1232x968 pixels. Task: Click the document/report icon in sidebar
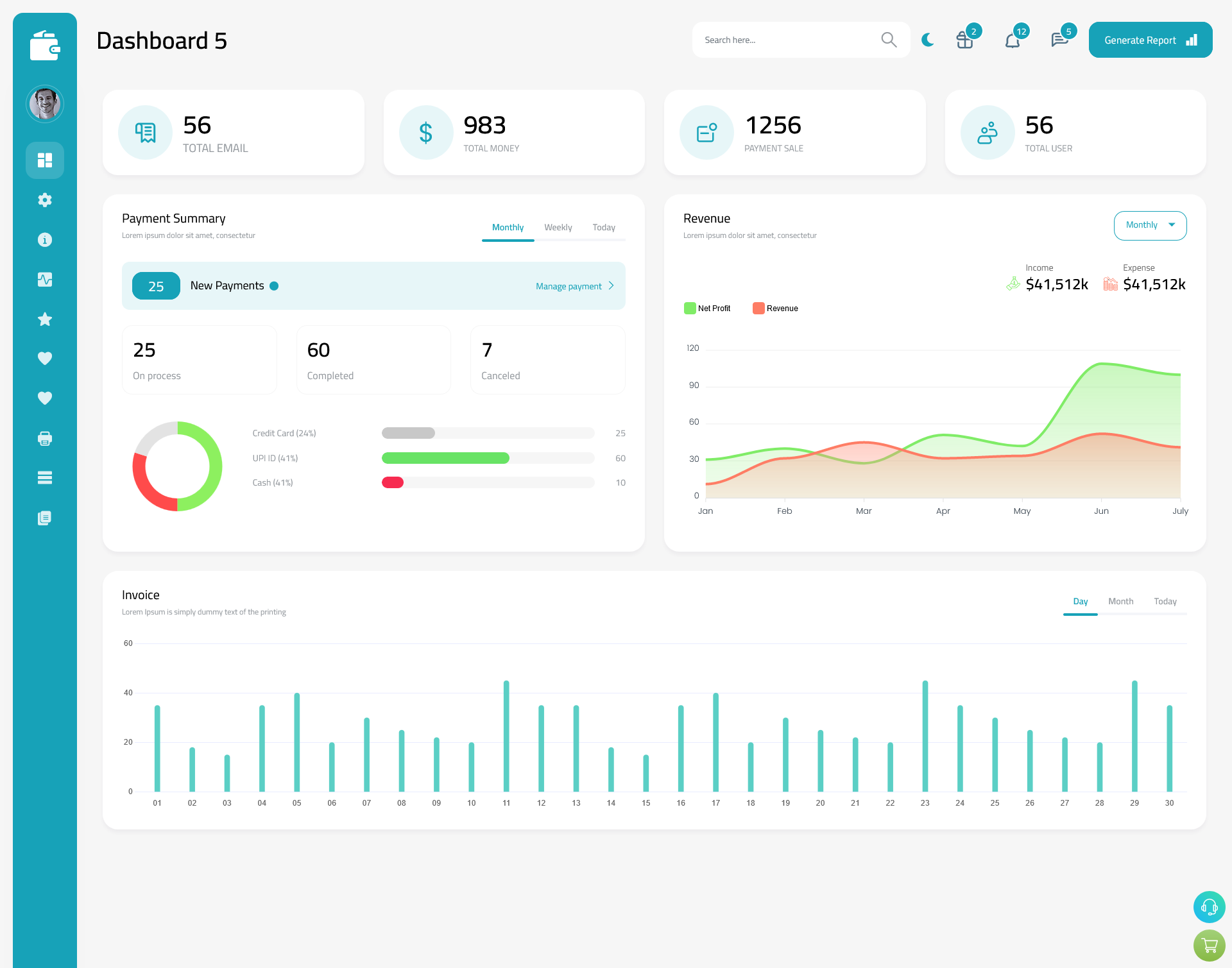click(x=45, y=518)
